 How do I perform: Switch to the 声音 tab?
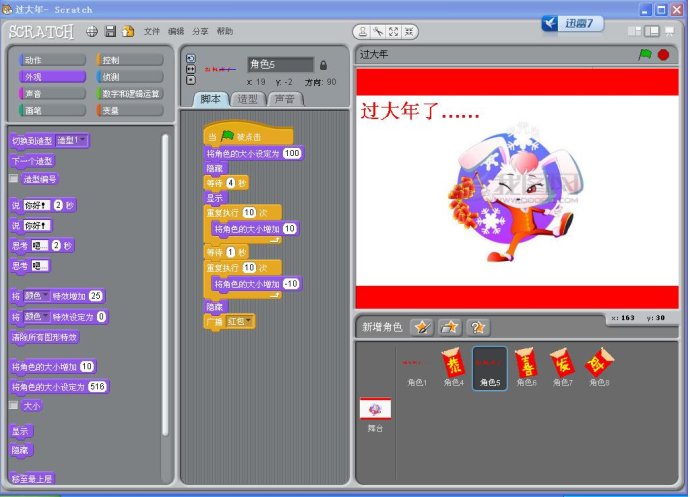coord(285,99)
